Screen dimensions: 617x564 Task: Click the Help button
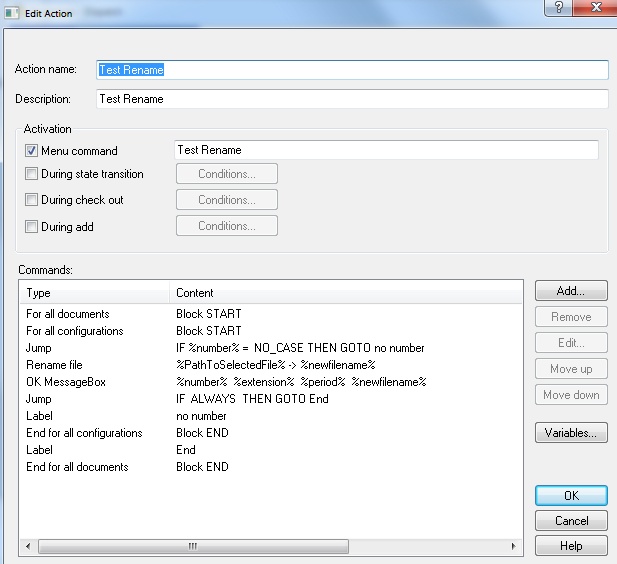point(571,546)
